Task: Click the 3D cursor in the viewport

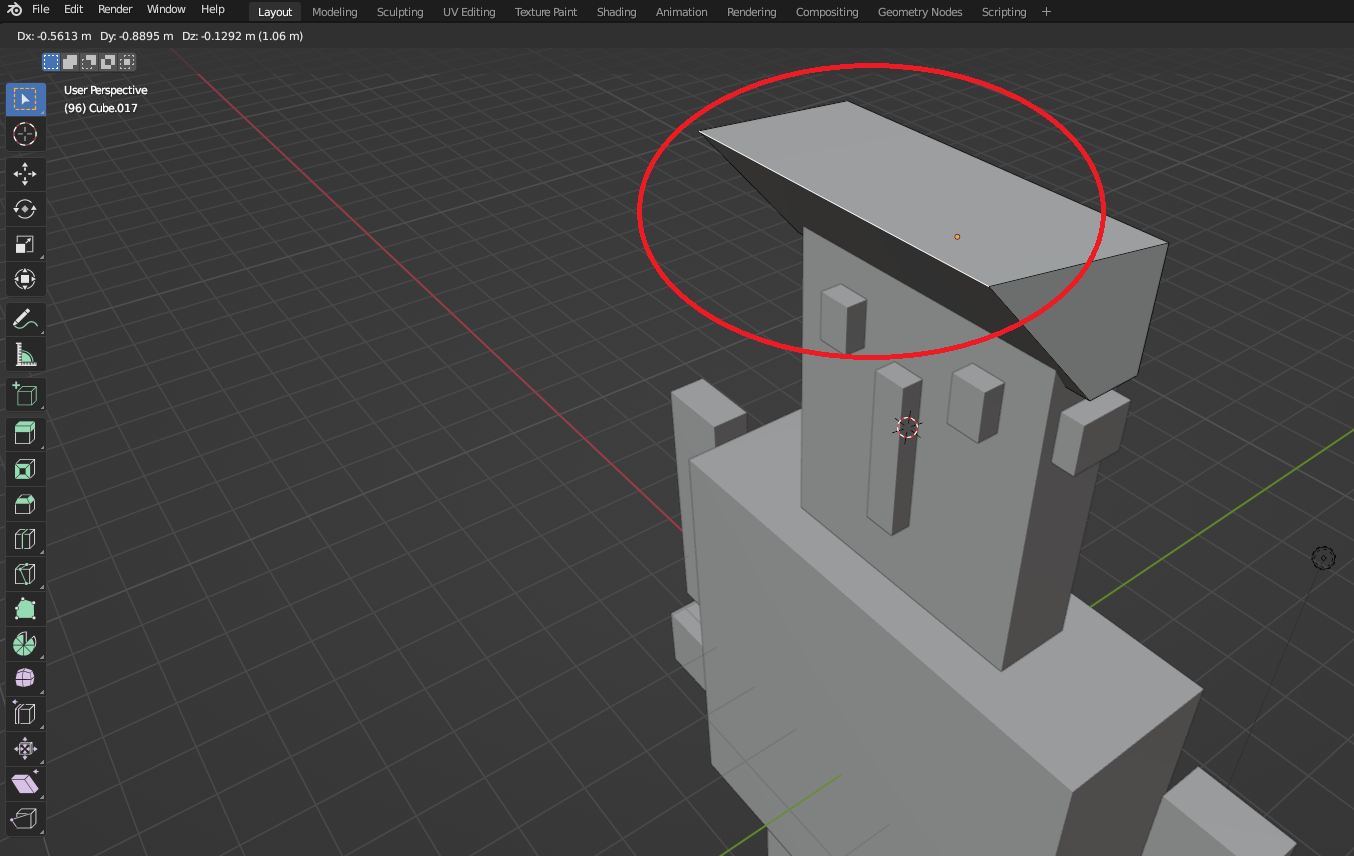Action: pos(907,428)
